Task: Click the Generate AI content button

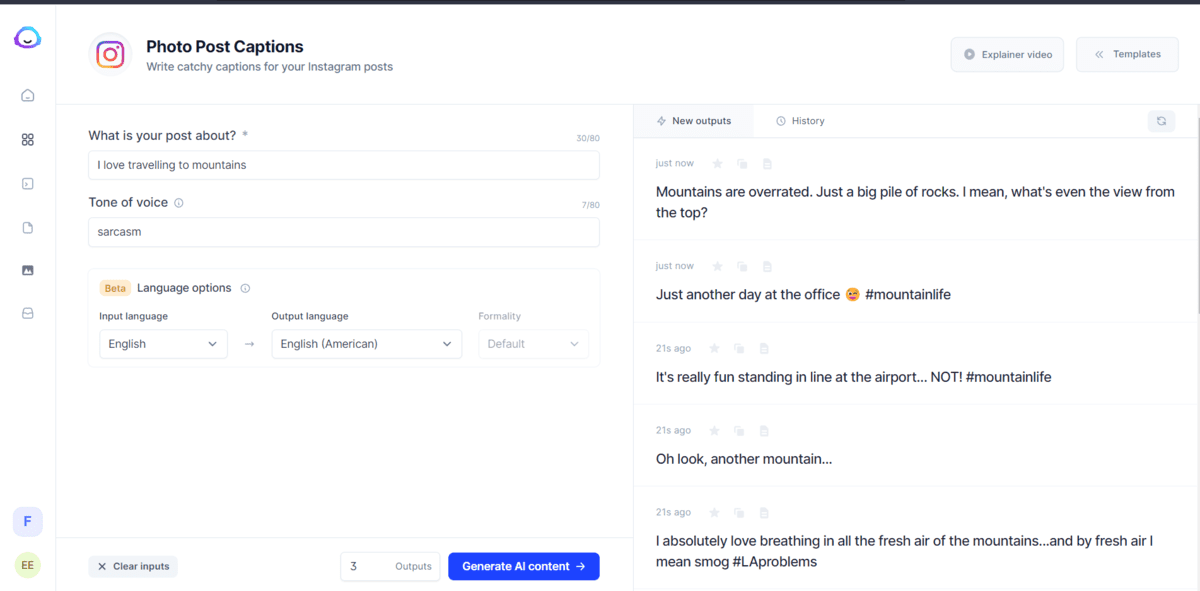Action: (x=523, y=566)
